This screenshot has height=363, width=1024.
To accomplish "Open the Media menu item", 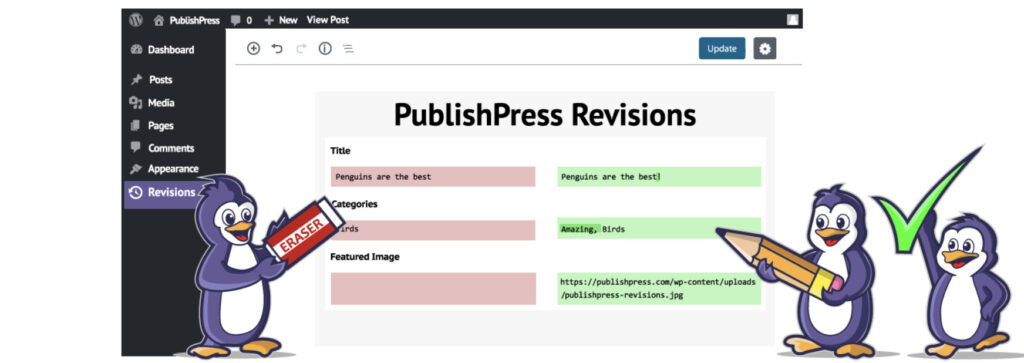I will (x=161, y=103).
